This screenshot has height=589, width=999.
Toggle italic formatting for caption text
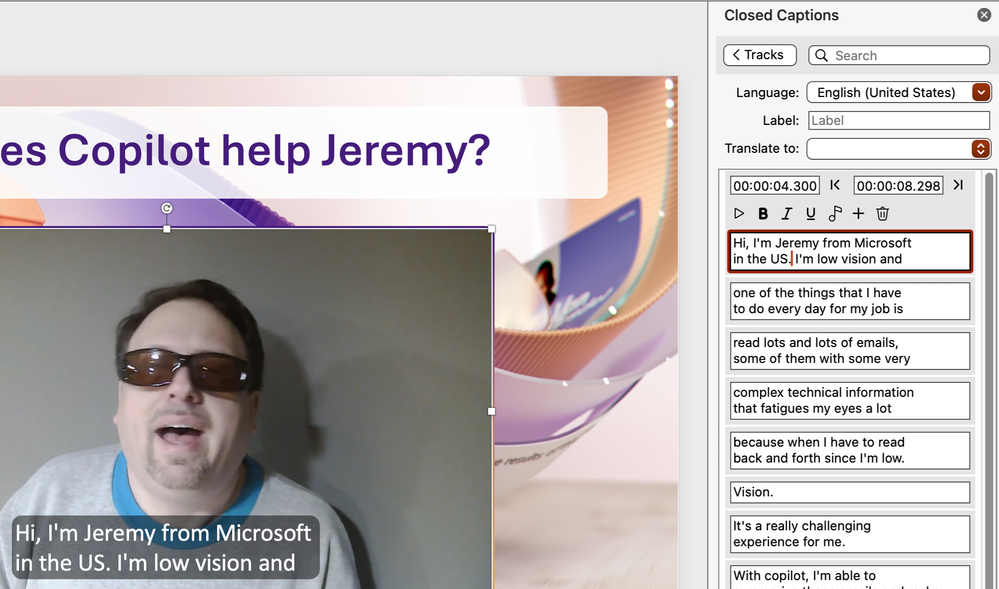(x=787, y=213)
